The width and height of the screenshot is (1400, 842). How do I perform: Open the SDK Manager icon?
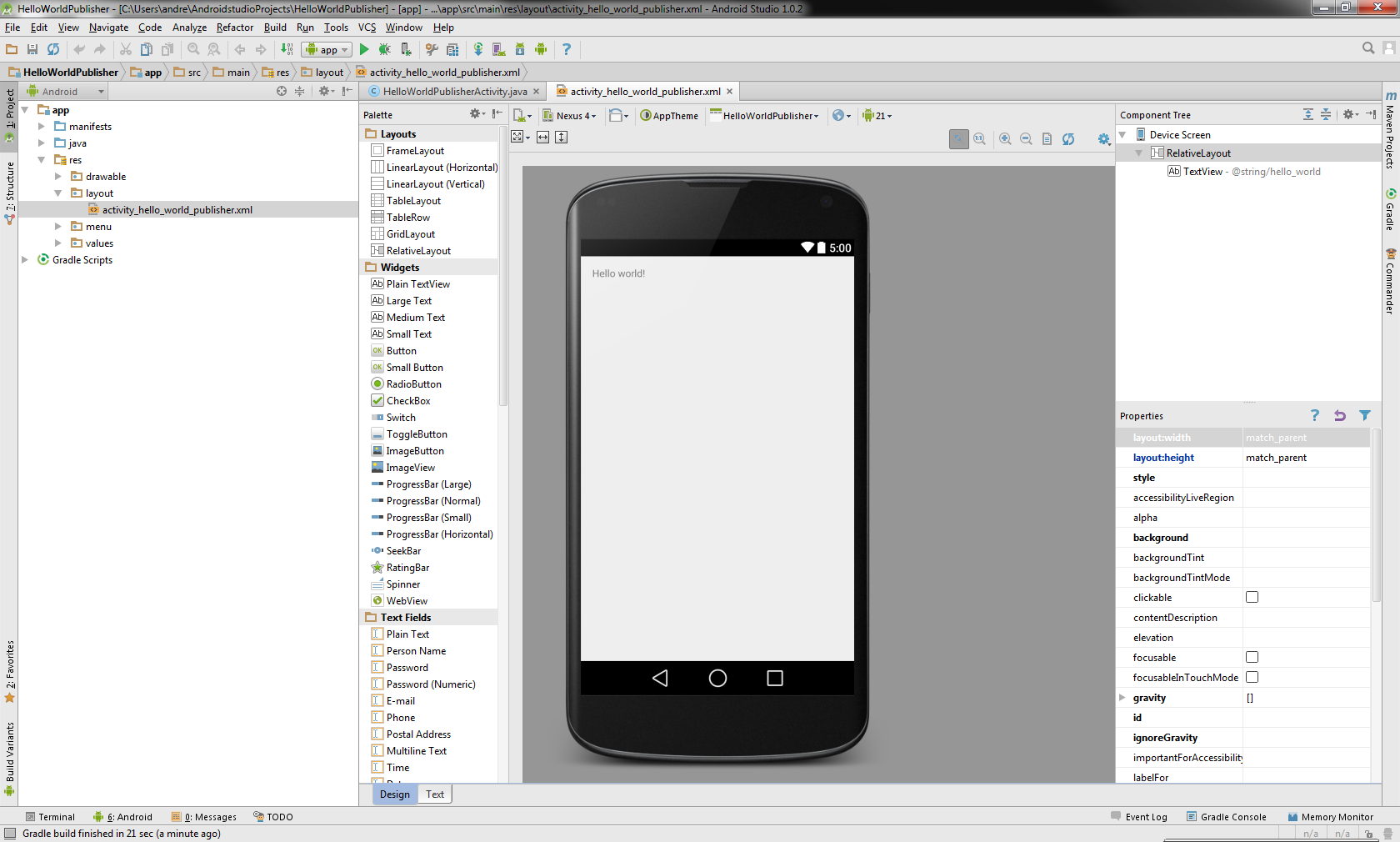coord(520,49)
